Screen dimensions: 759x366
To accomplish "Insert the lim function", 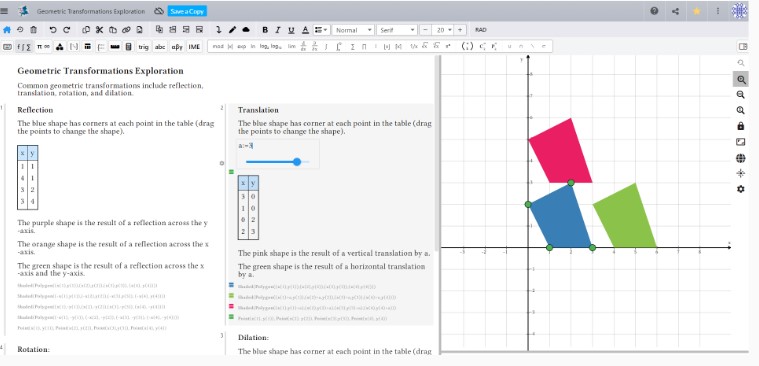I will 291,46.
